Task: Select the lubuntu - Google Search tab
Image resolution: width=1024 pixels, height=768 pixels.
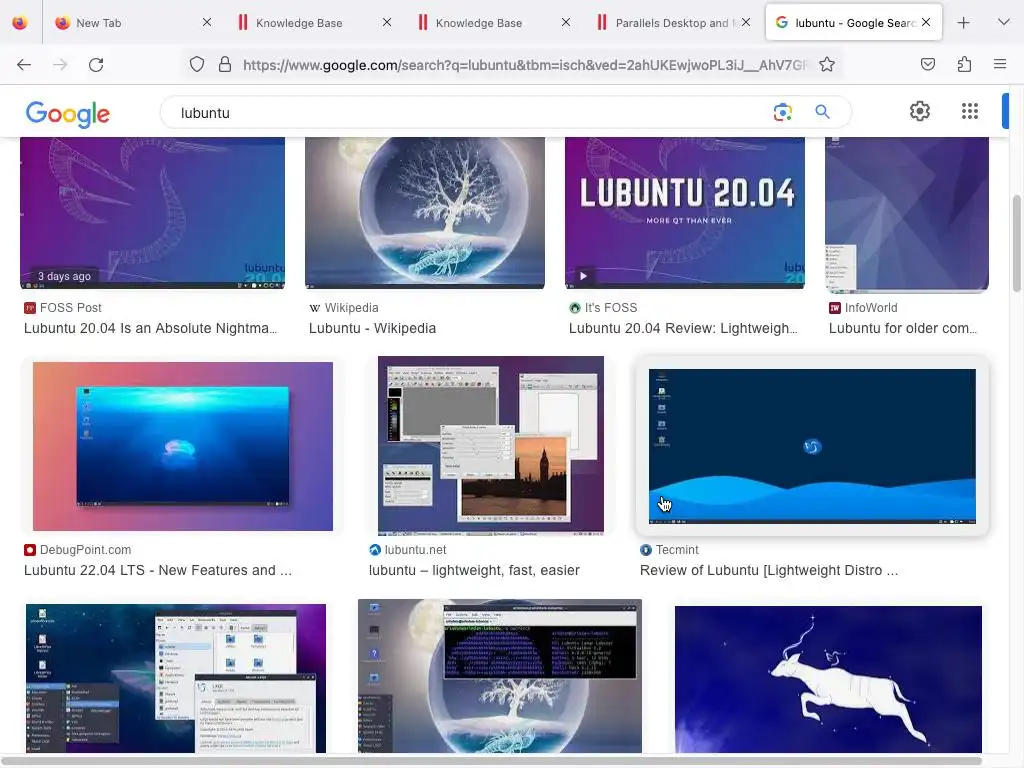Action: tap(854, 23)
